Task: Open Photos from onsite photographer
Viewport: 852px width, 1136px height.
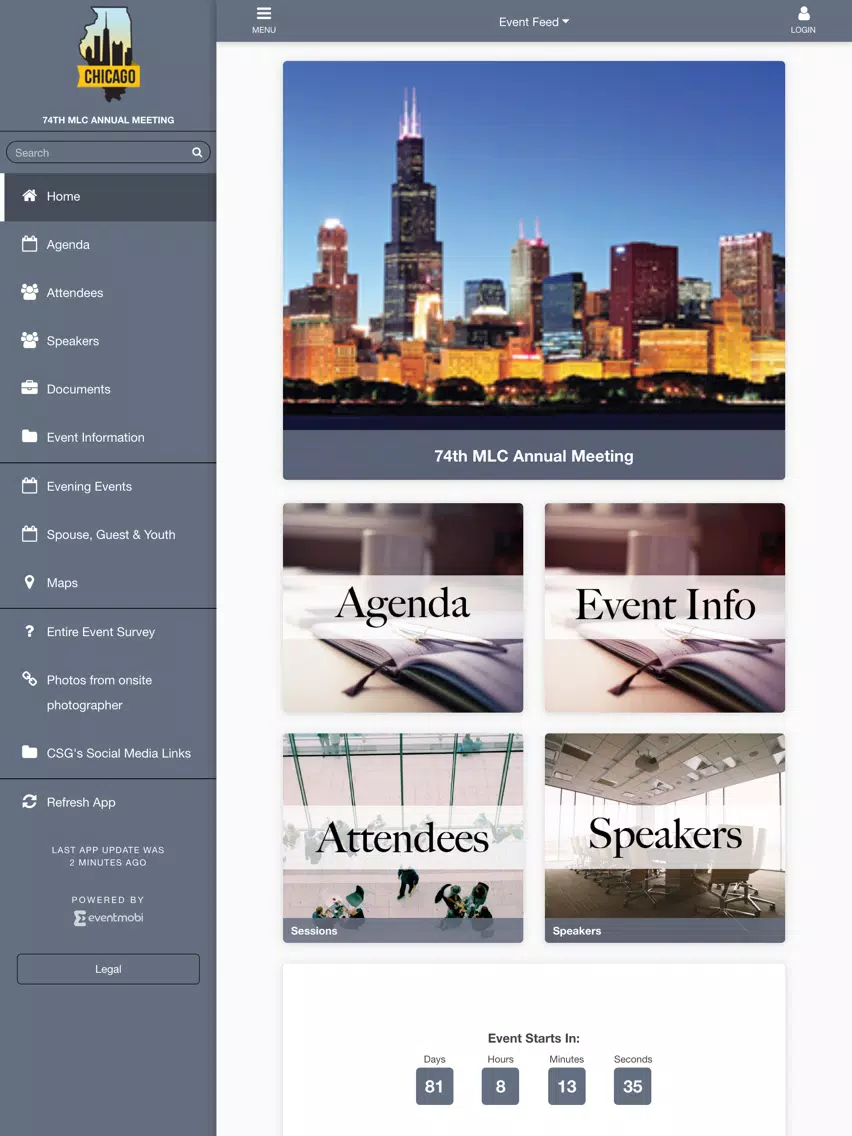Action: [108, 692]
